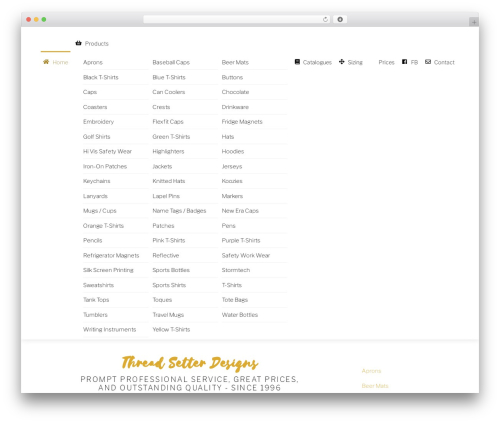Screen dimensions: 500x423
Task: Open Safety Work Wear
Action: tap(246, 255)
